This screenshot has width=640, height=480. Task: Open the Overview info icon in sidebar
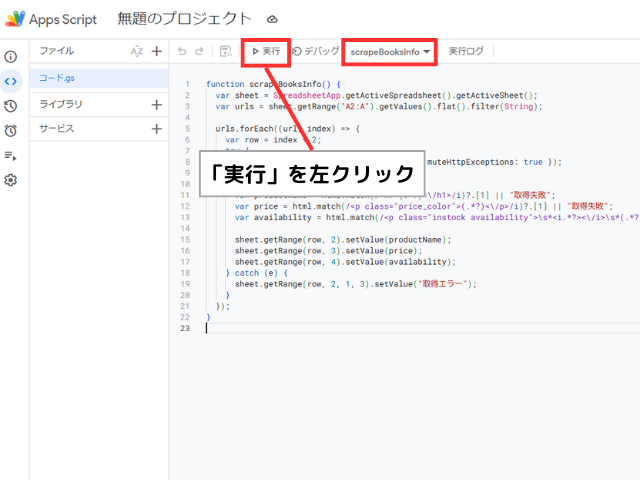pyautogui.click(x=11, y=57)
